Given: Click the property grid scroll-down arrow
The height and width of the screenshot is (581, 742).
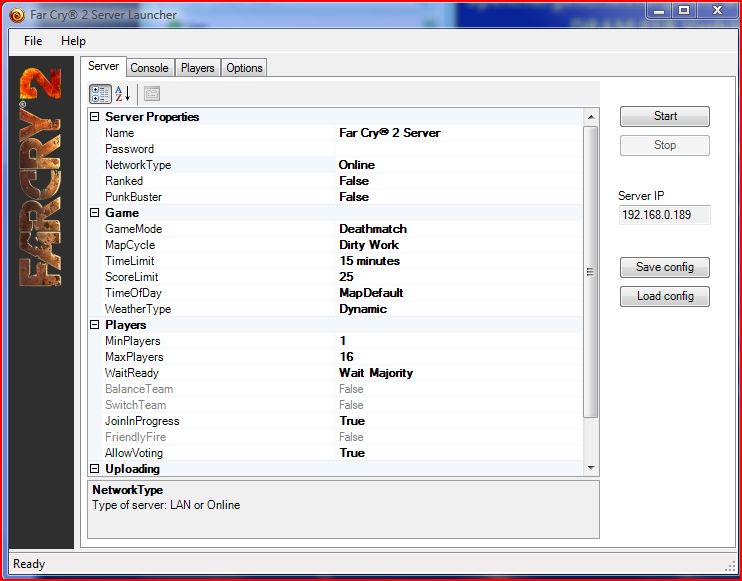Looking at the screenshot, I should pos(591,468).
